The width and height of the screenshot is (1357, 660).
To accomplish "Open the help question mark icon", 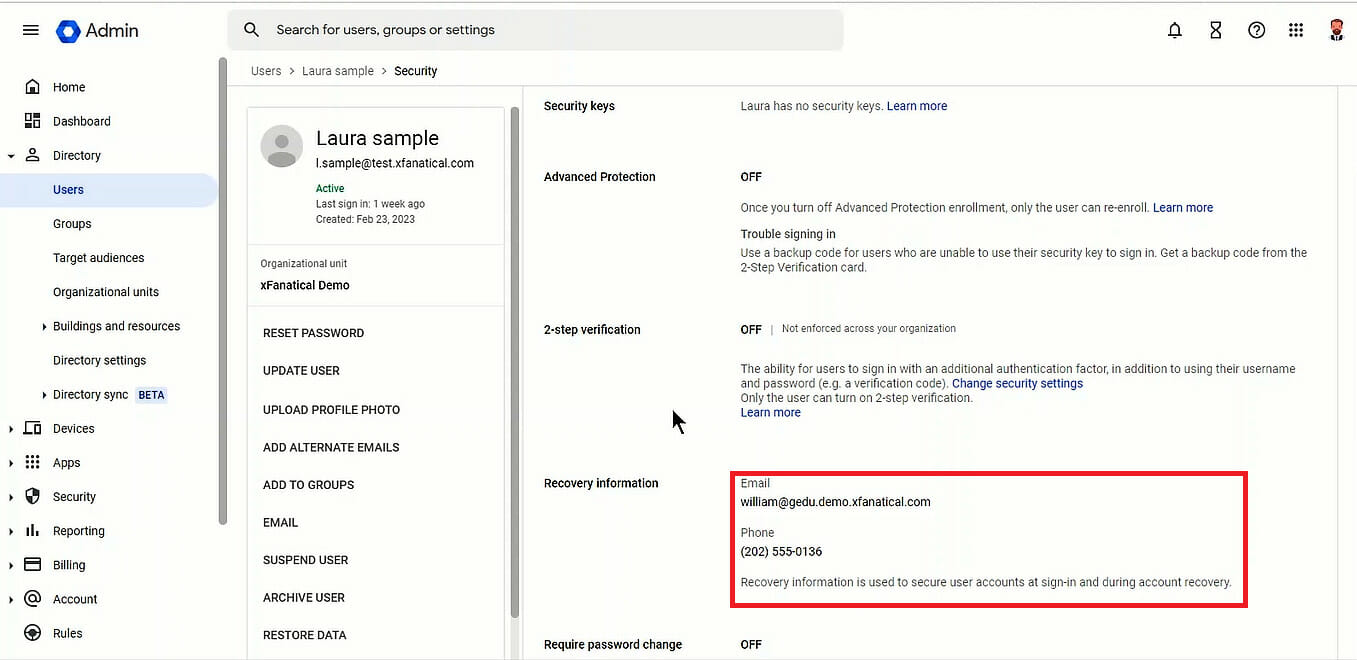I will click(x=1257, y=30).
